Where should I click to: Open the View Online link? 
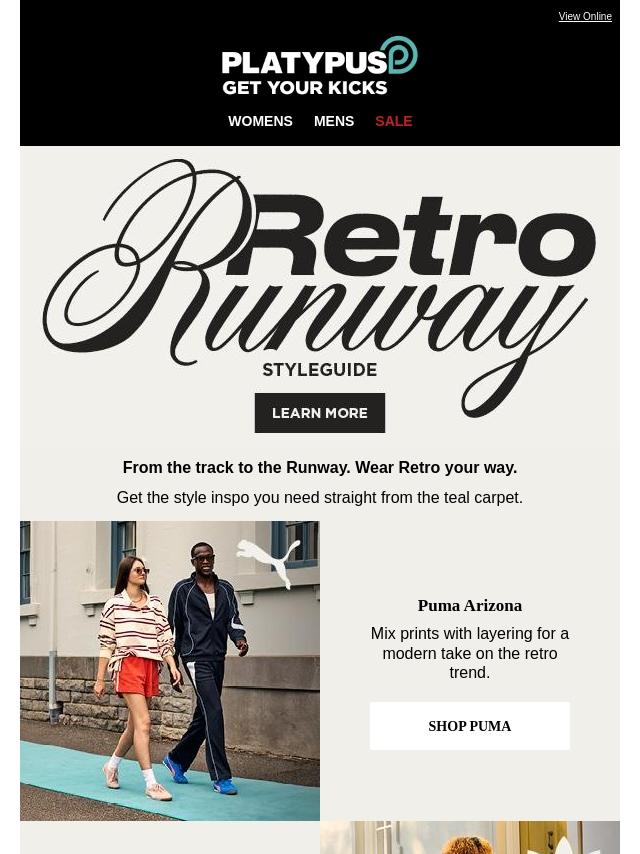click(584, 16)
